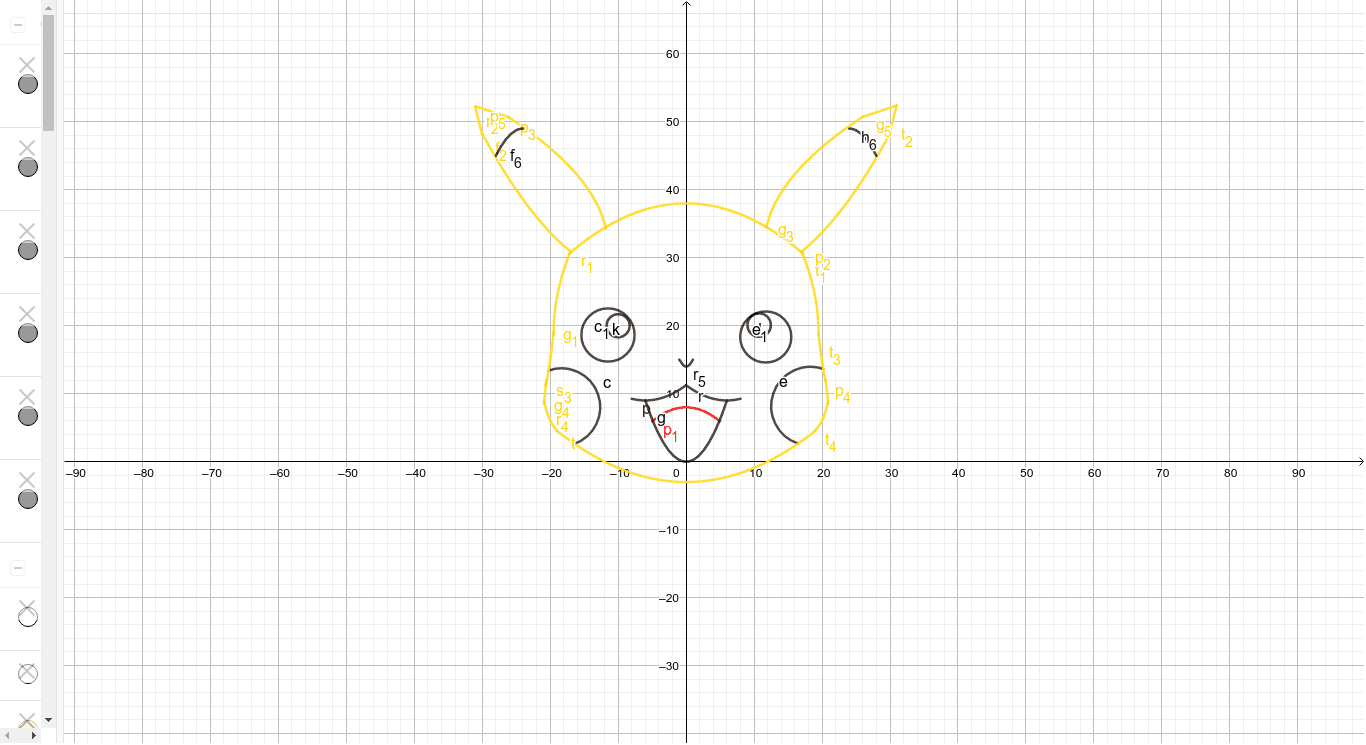Click the algebra panel vertical scrollbar thumb
The image size is (1366, 745).
point(48,72)
